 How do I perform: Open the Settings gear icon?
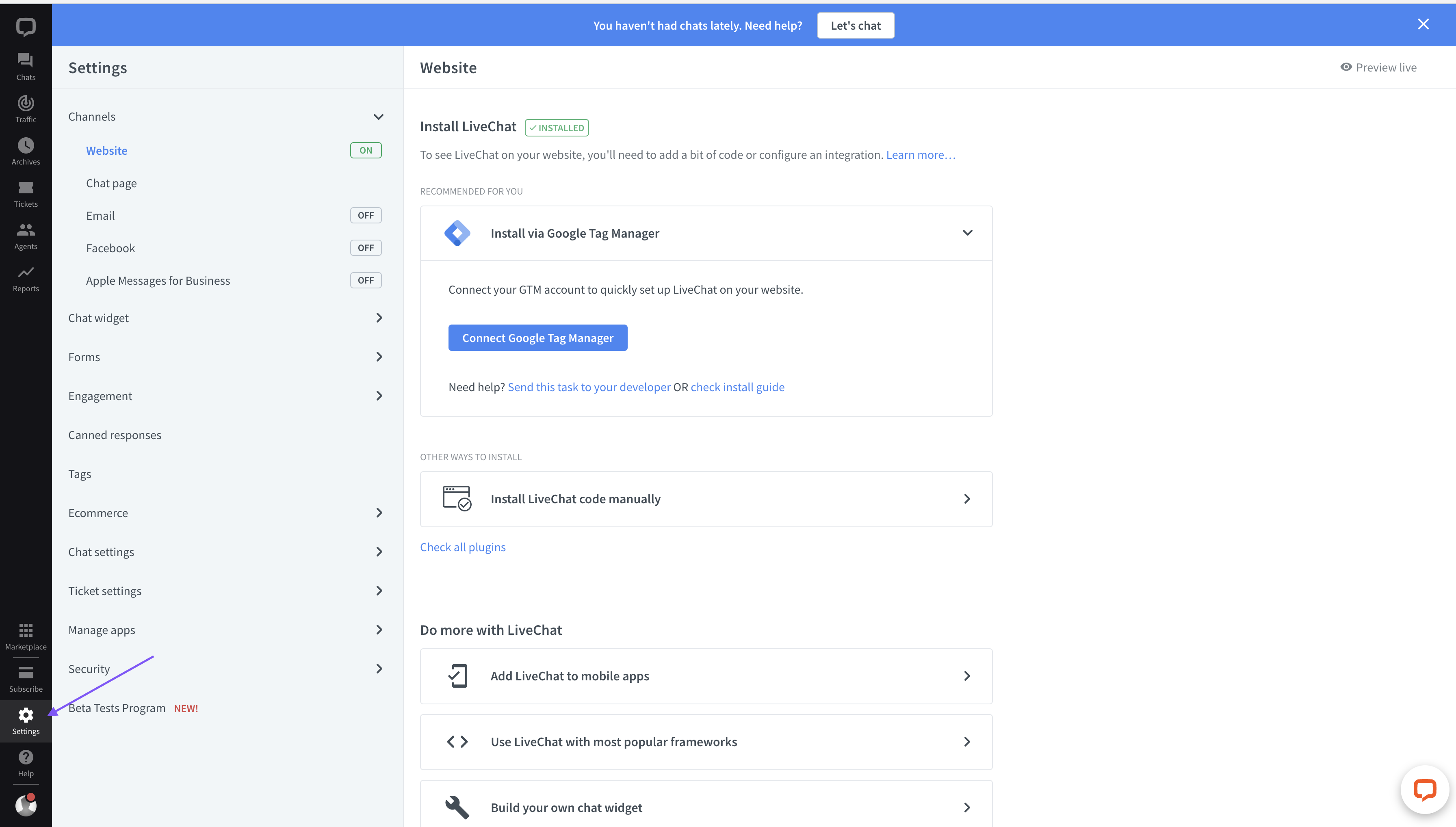click(26, 714)
